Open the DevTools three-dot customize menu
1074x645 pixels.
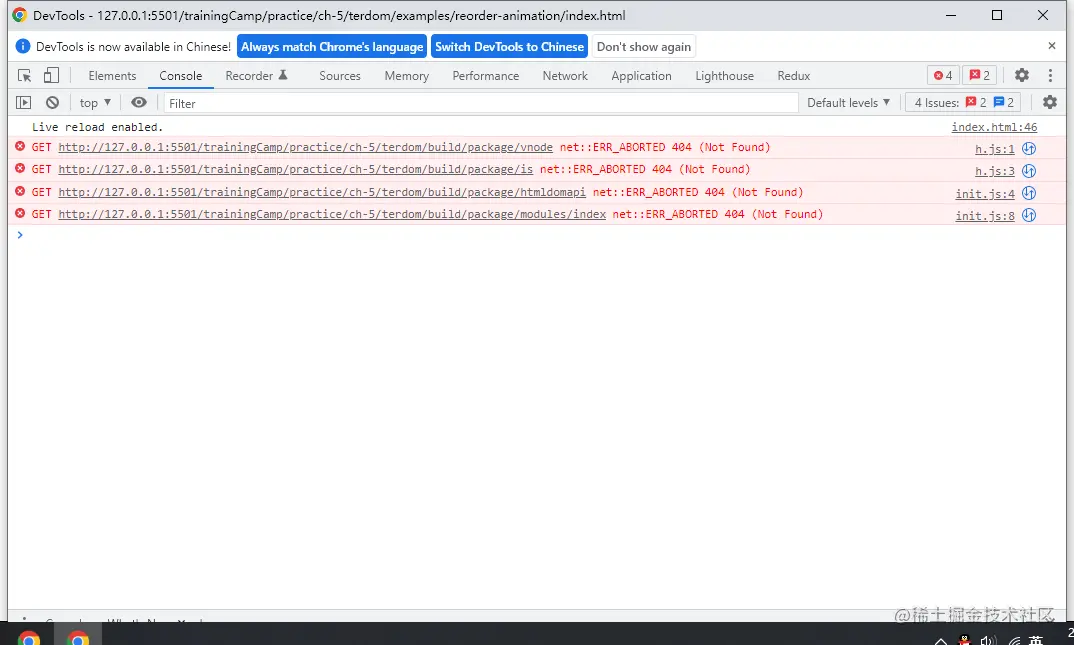(1050, 75)
